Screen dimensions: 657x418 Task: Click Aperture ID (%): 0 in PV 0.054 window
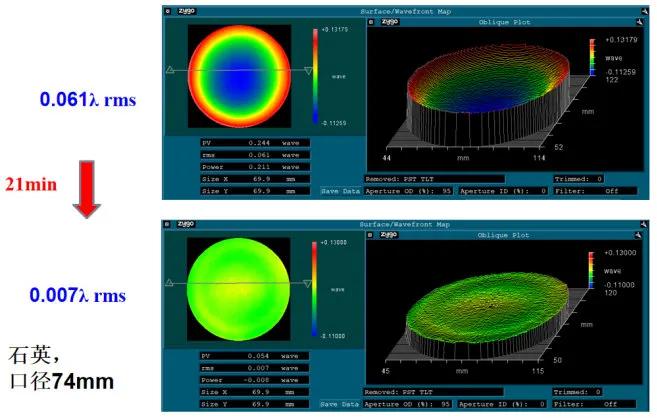pyautogui.click(x=502, y=404)
